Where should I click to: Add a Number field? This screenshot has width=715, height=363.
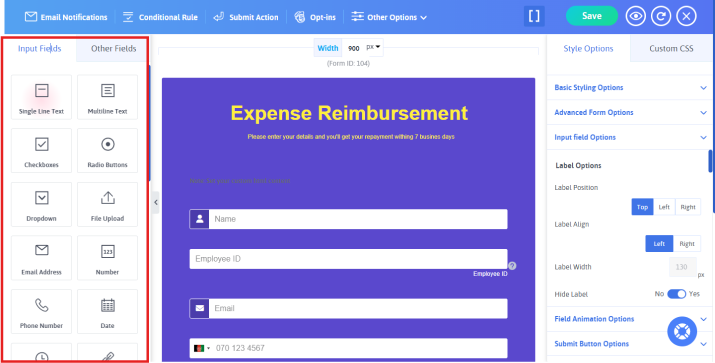point(107,258)
